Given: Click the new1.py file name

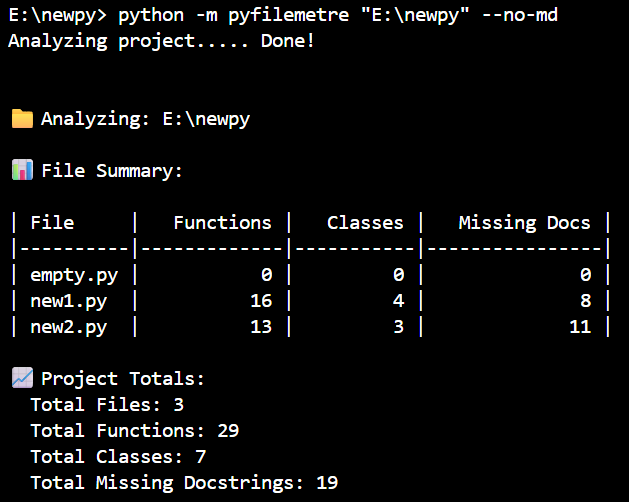Looking at the screenshot, I should pos(69,302).
